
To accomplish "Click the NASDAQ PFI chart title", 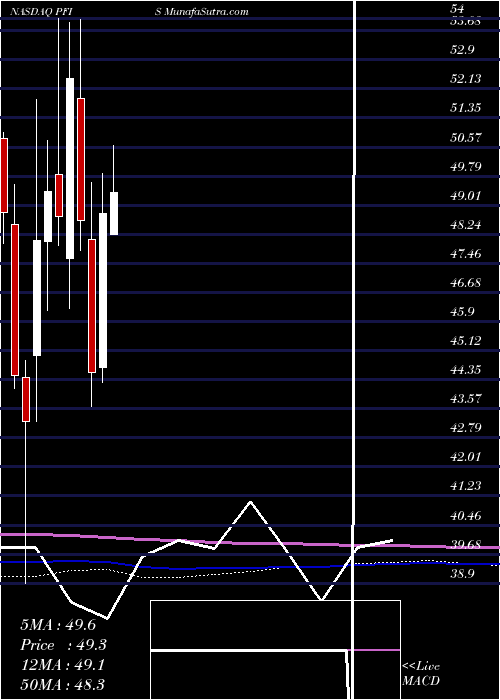I will tap(43, 12).
